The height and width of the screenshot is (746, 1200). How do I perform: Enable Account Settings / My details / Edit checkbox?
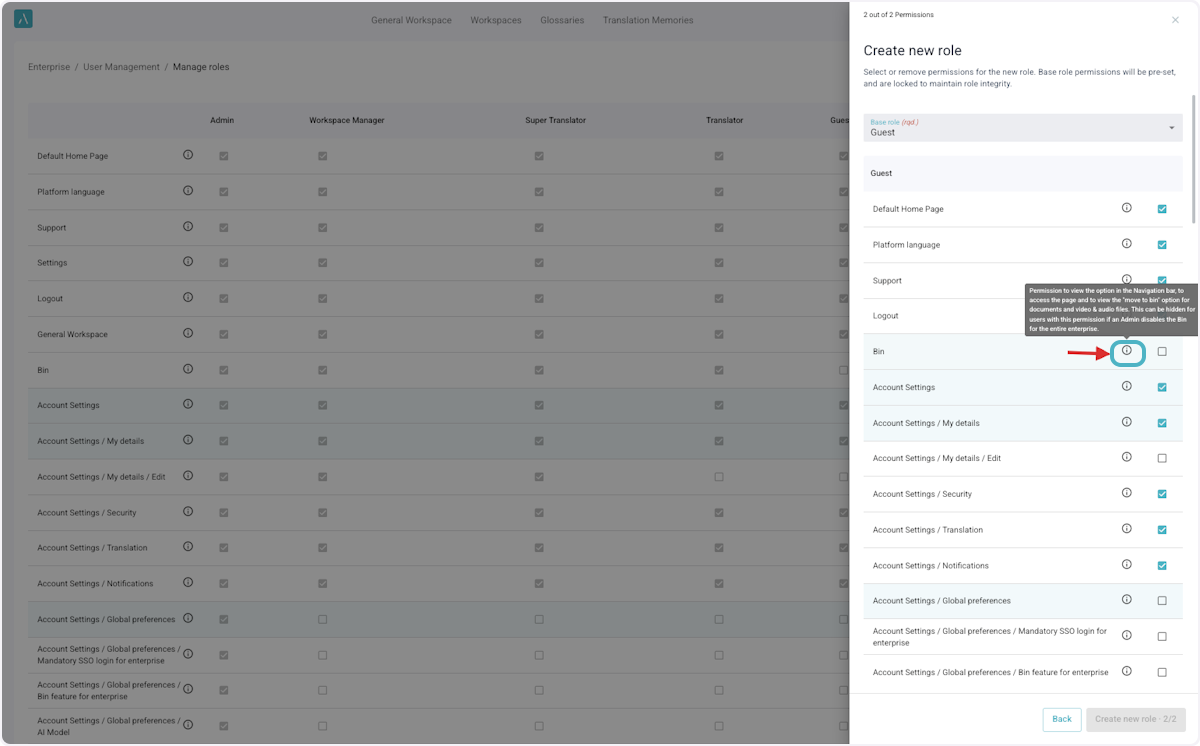pyautogui.click(x=1162, y=458)
